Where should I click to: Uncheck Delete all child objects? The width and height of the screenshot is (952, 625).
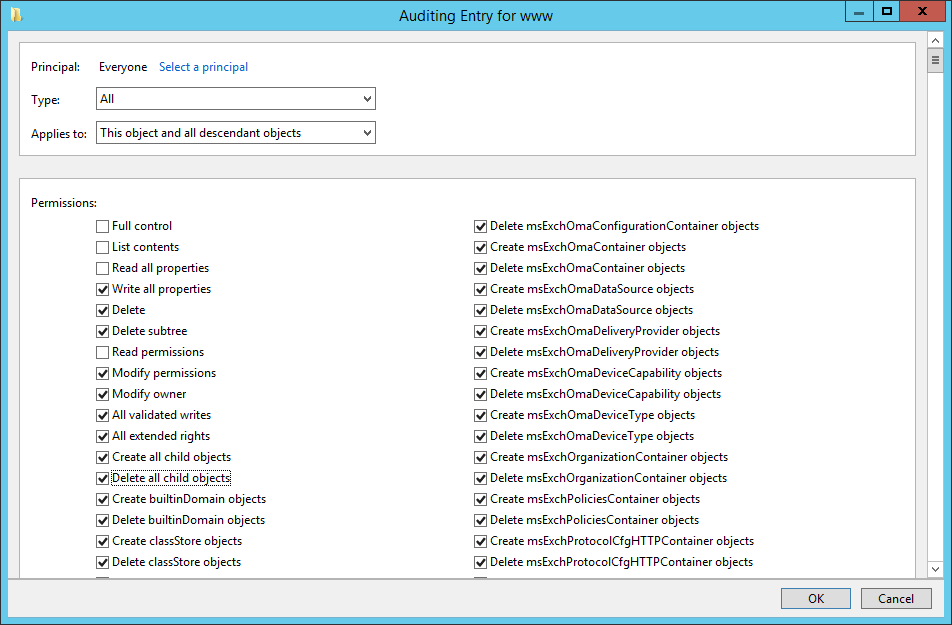tap(103, 479)
